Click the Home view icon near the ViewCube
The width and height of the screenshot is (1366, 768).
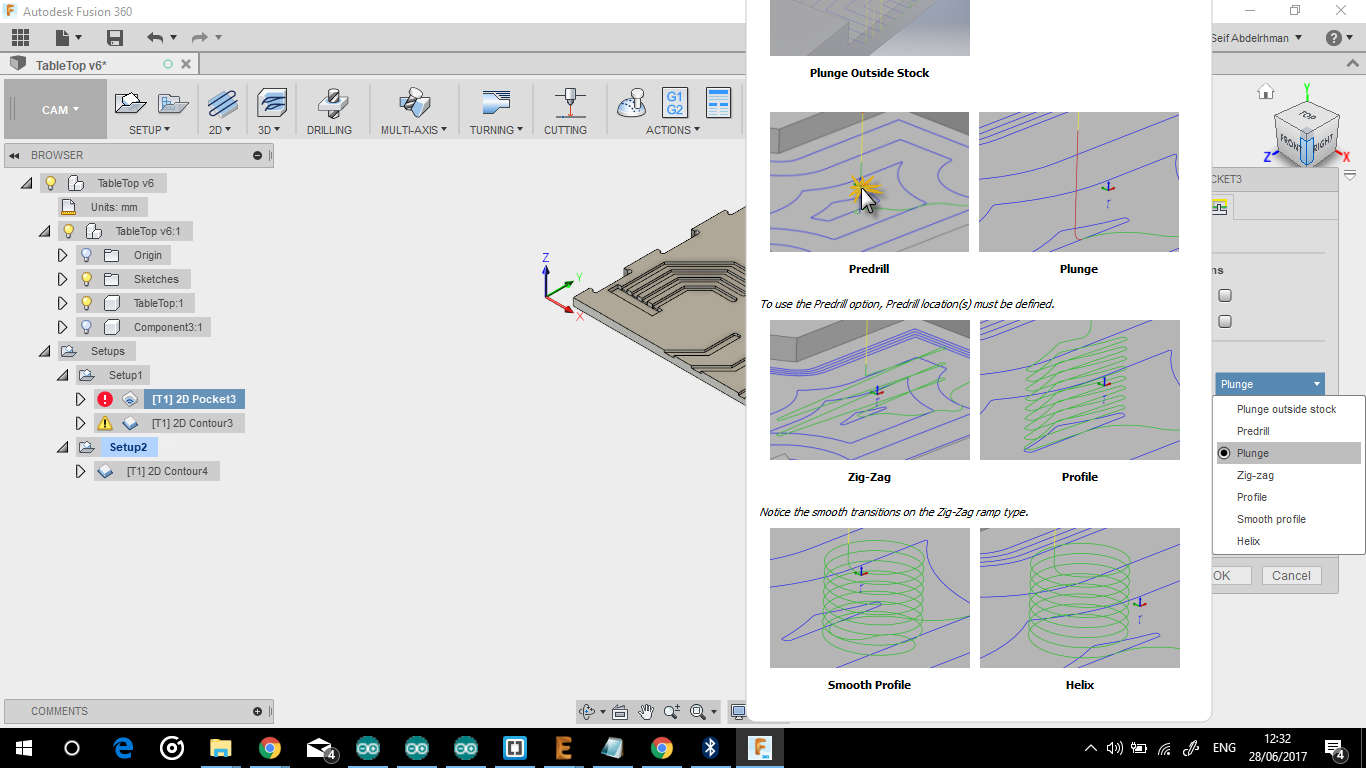click(1266, 92)
